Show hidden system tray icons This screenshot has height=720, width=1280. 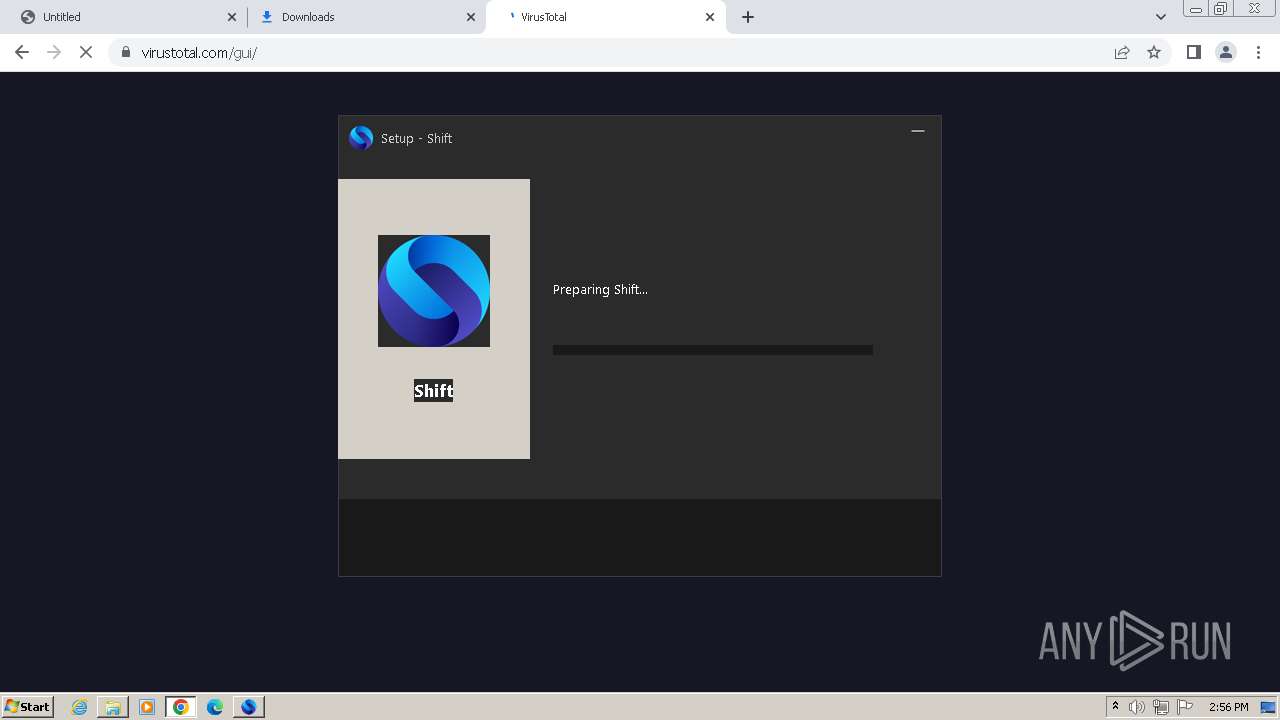point(1115,706)
